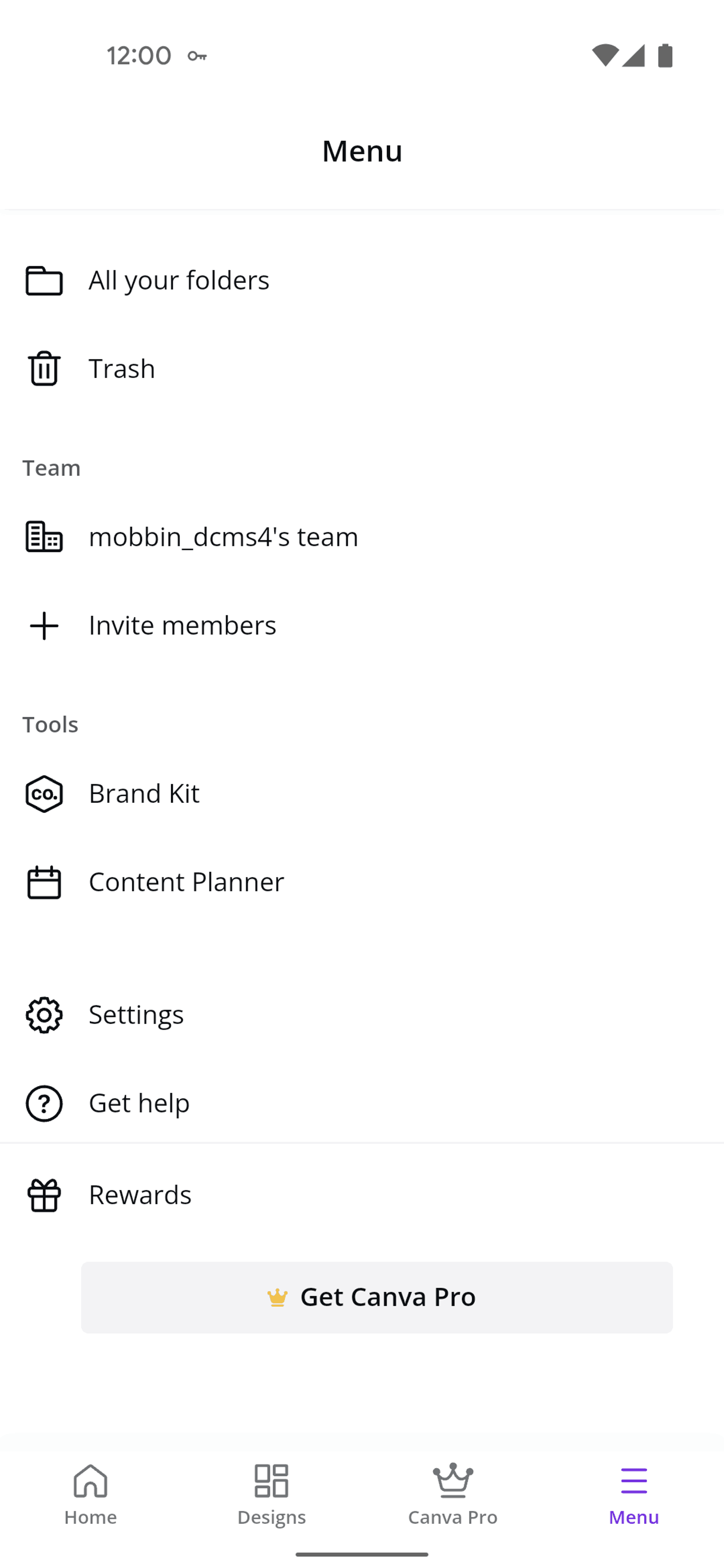The height and width of the screenshot is (1568, 724).
Task: Tap the Brand Kit hexagon icon
Action: [x=44, y=794]
